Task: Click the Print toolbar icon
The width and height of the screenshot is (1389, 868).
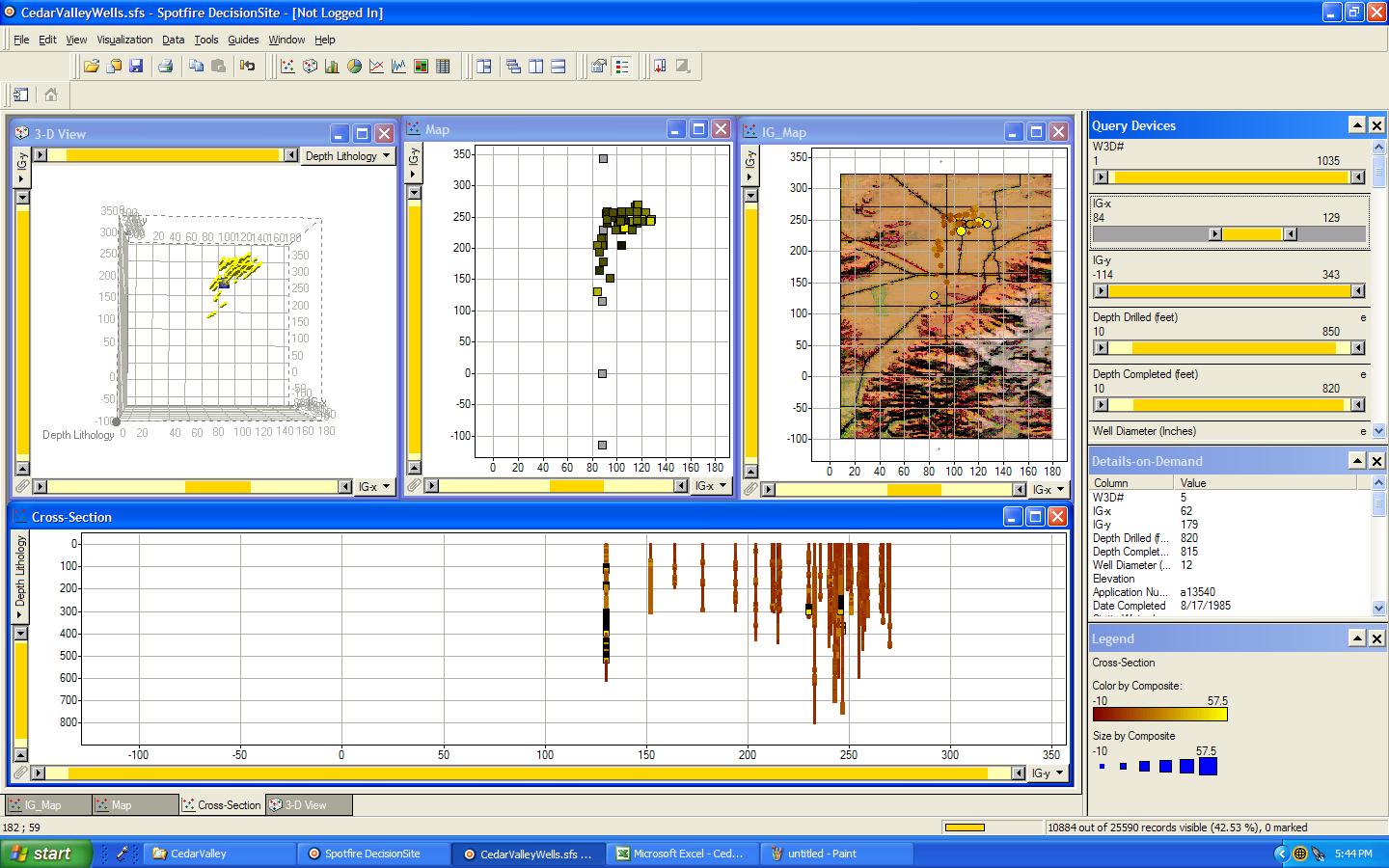Action: click(165, 67)
